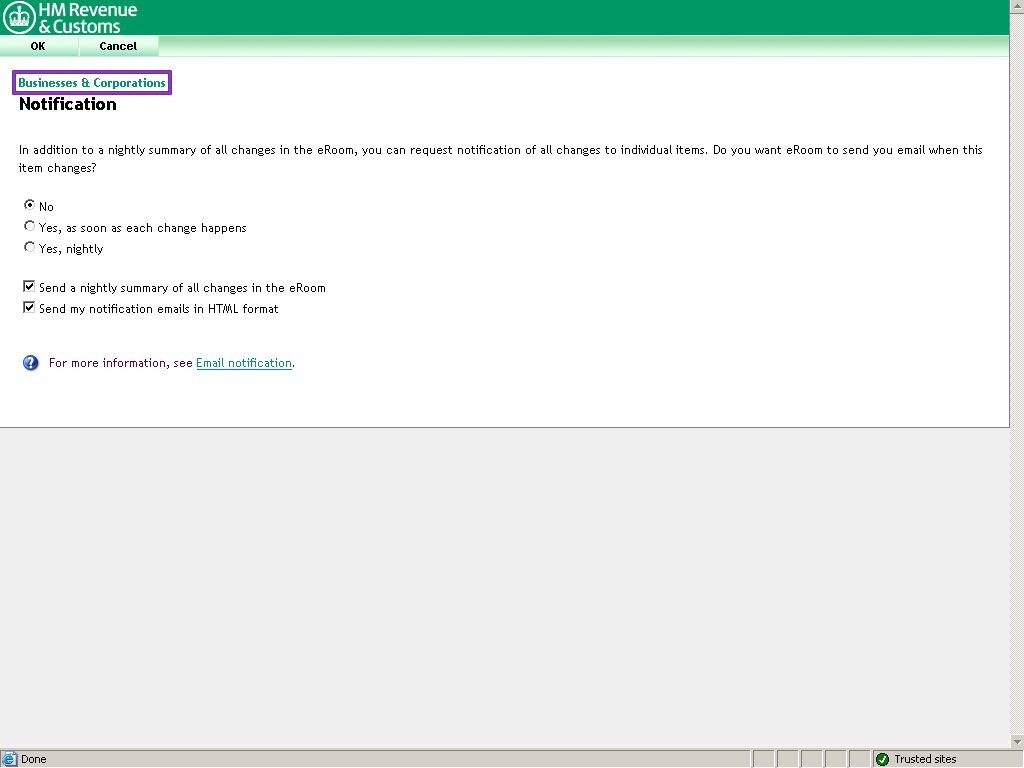Confirm settings with the OK button
This screenshot has width=1024, height=768.
click(38, 46)
